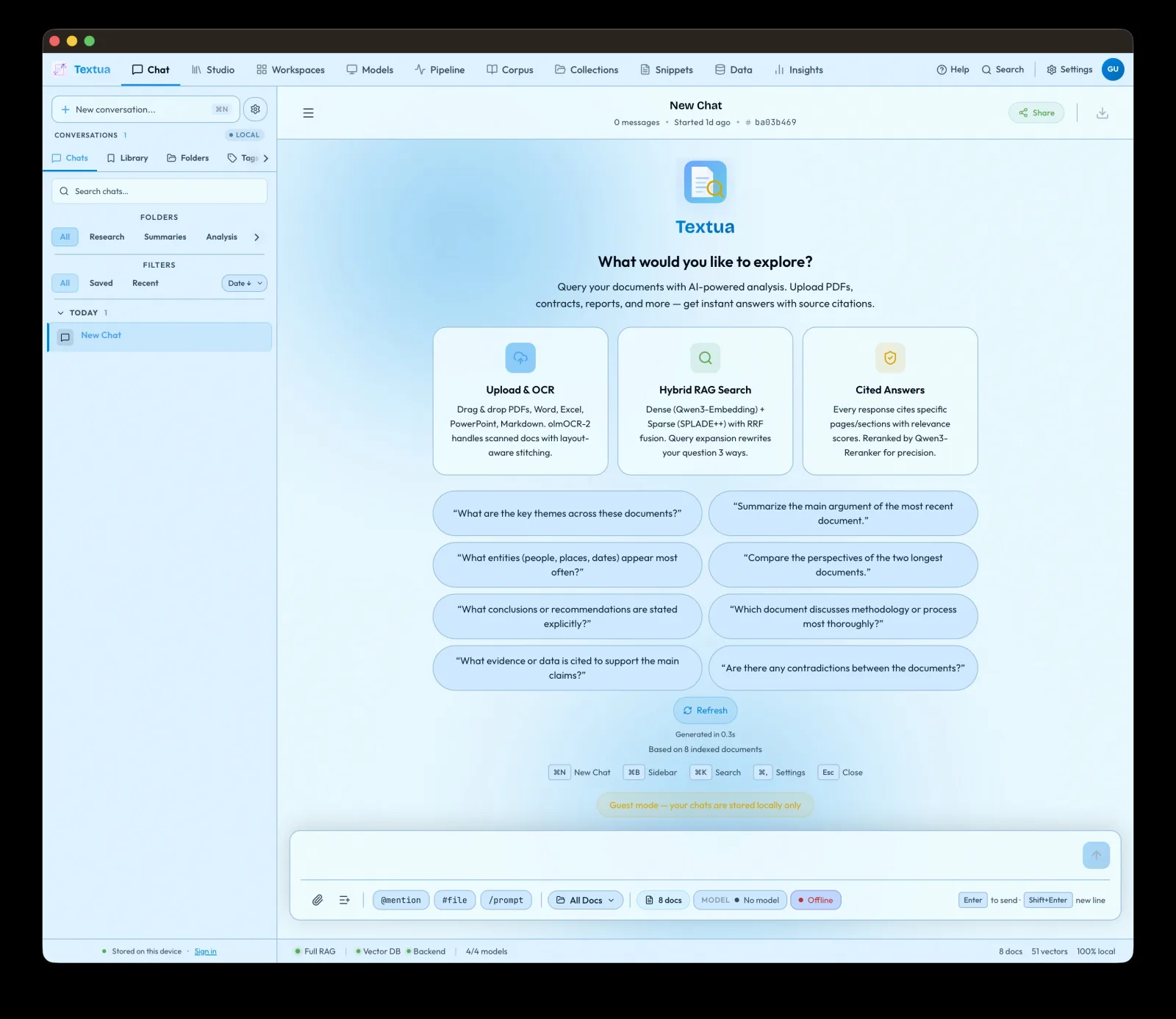The image size is (1176, 1019).
Task: Click the 8 docs chip
Action: coord(663,900)
